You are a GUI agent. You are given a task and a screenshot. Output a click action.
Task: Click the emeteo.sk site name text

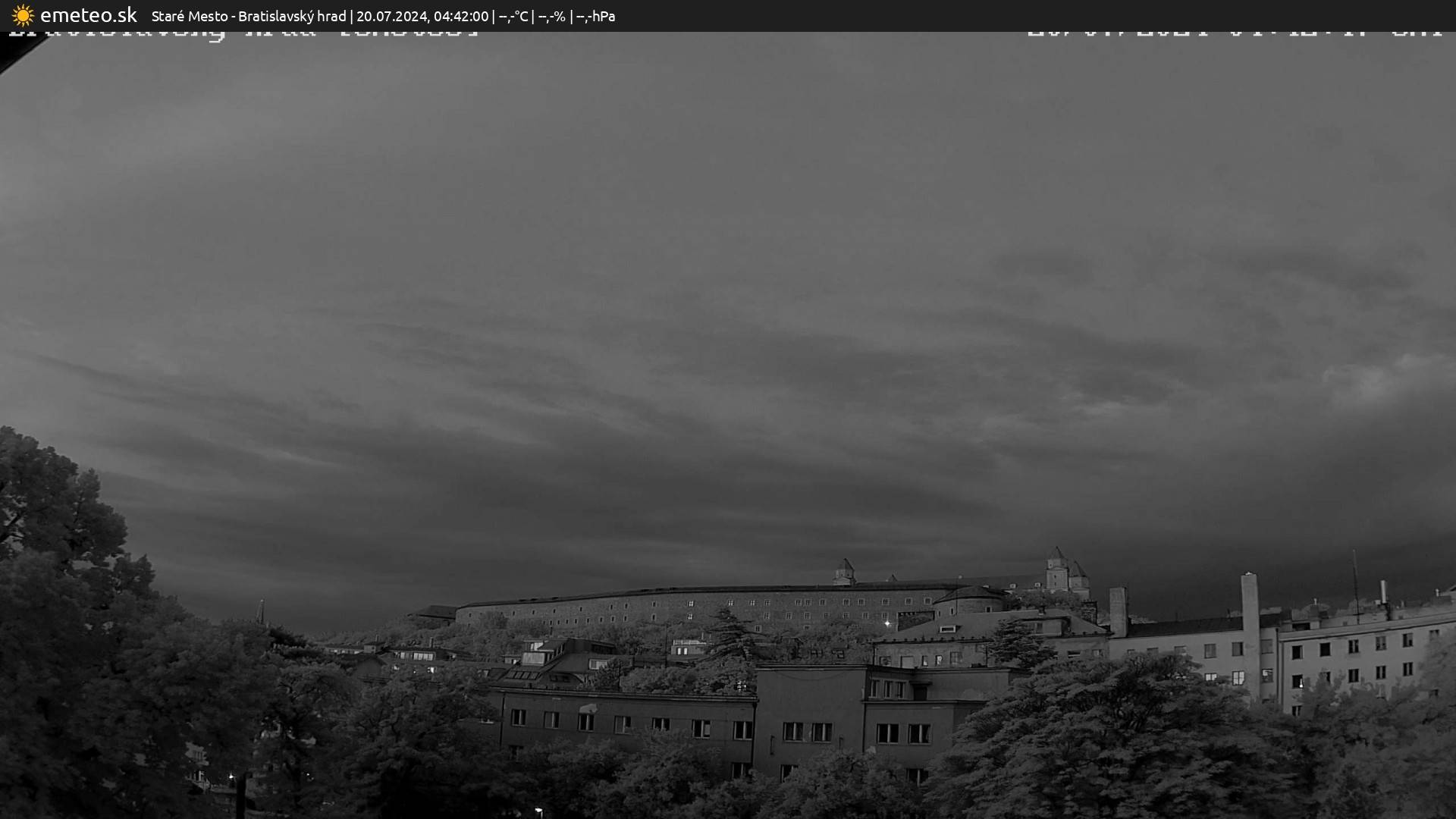[x=88, y=15]
